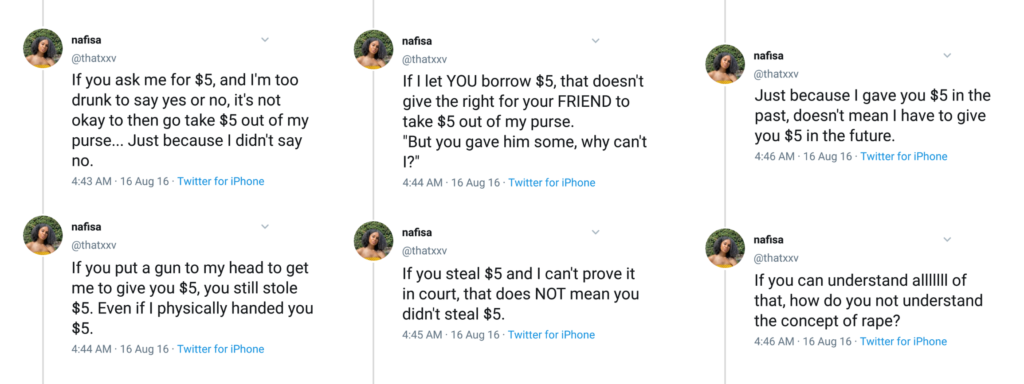Screen dimensions: 1024x384
Task: Expand the chevron on the 'concept of rape' tweet
Action: click(x=947, y=240)
